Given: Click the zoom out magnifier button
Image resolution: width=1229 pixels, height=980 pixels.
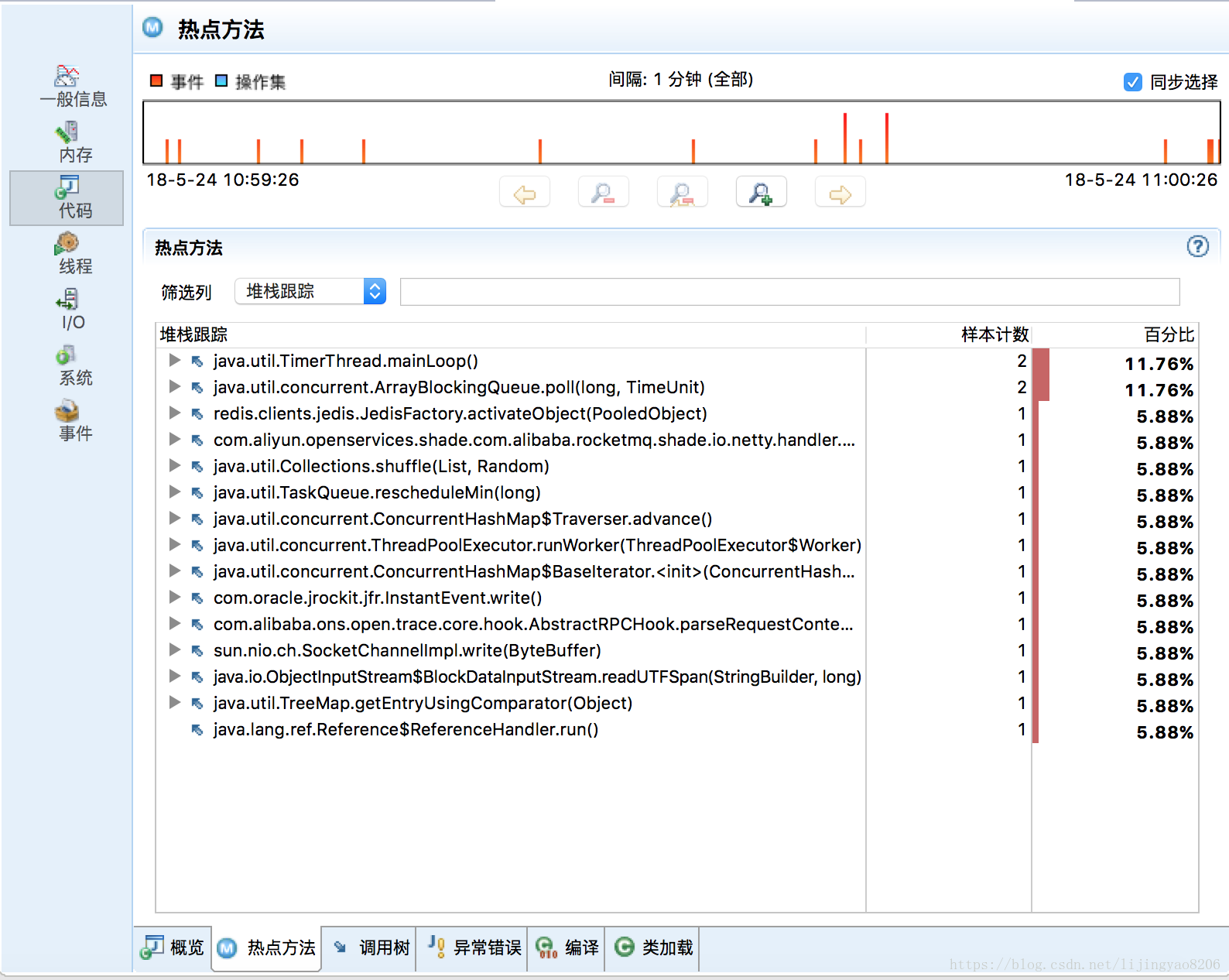Looking at the screenshot, I should pos(604,193).
